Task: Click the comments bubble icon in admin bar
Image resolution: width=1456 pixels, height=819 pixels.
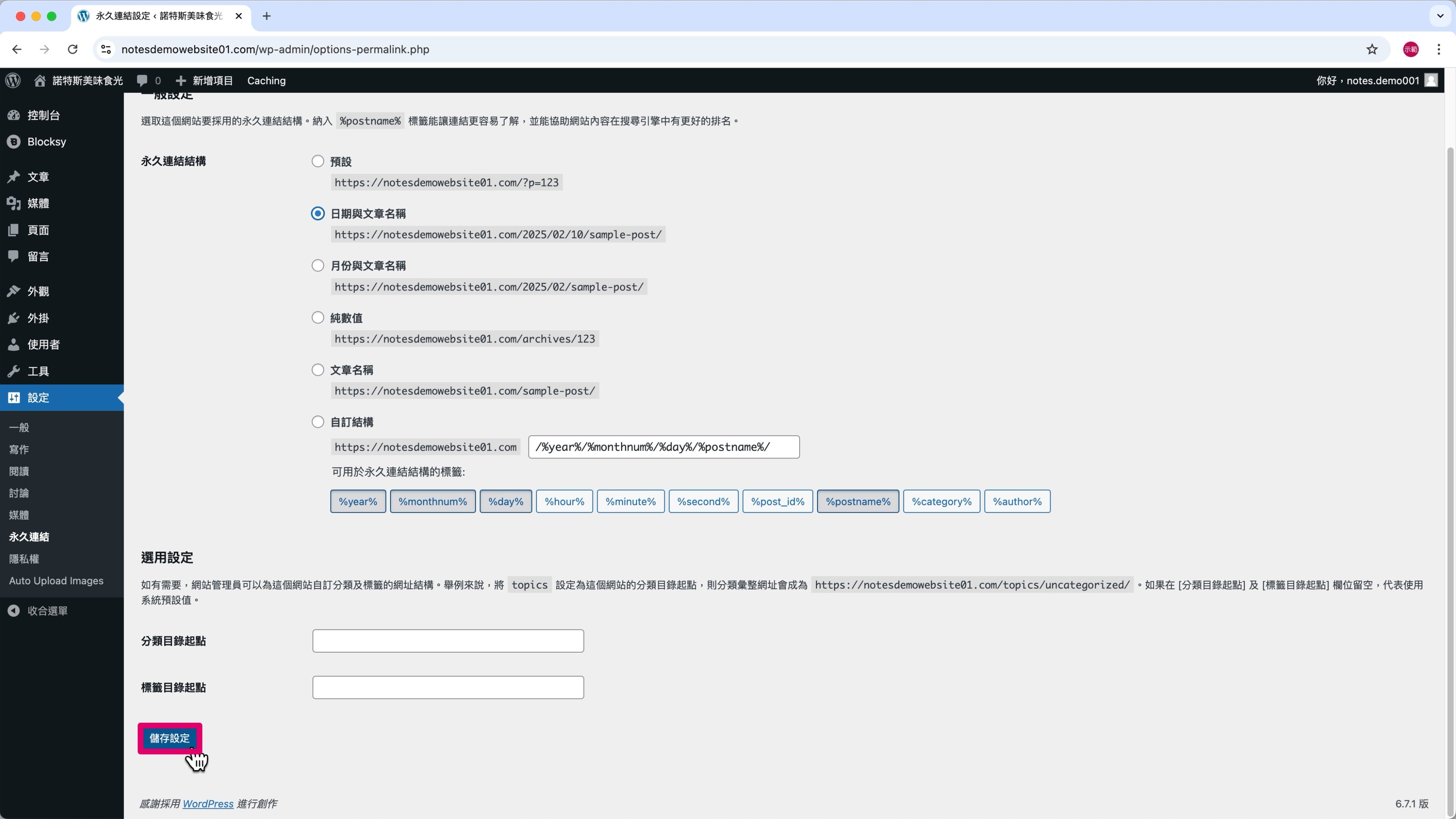Action: (x=142, y=81)
